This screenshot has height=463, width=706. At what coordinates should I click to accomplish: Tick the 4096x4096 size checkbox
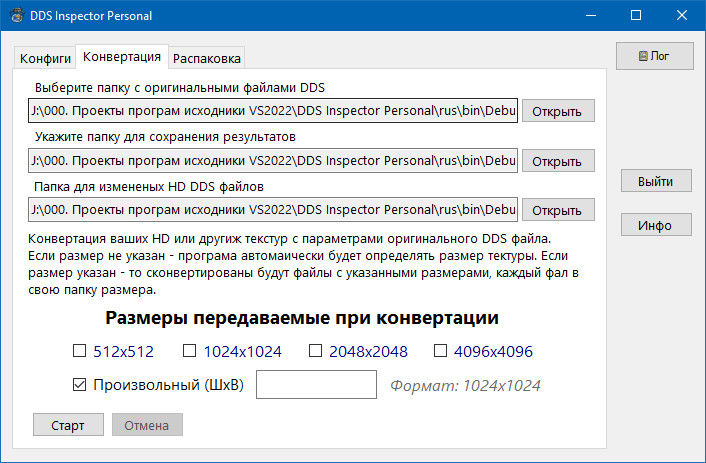(441, 351)
